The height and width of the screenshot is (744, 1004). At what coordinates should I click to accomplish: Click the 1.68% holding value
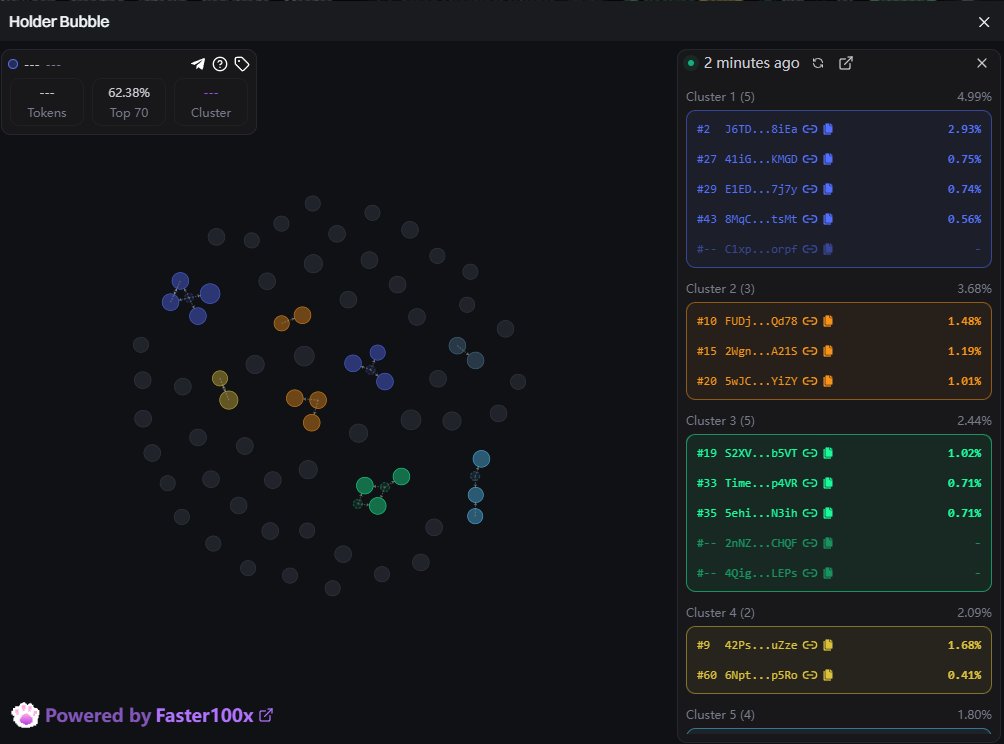pos(964,645)
